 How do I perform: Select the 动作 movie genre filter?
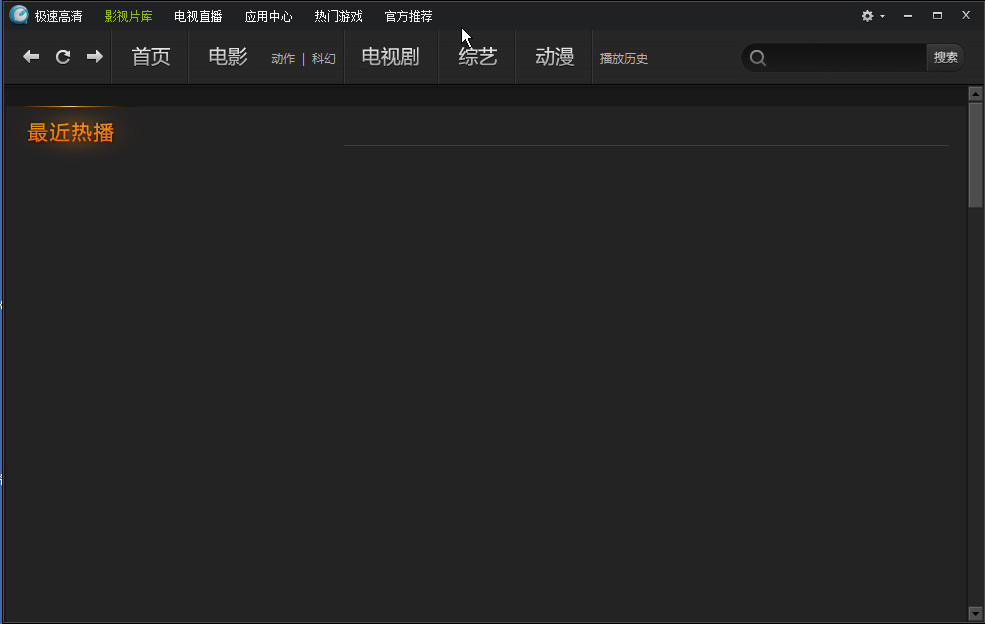283,58
